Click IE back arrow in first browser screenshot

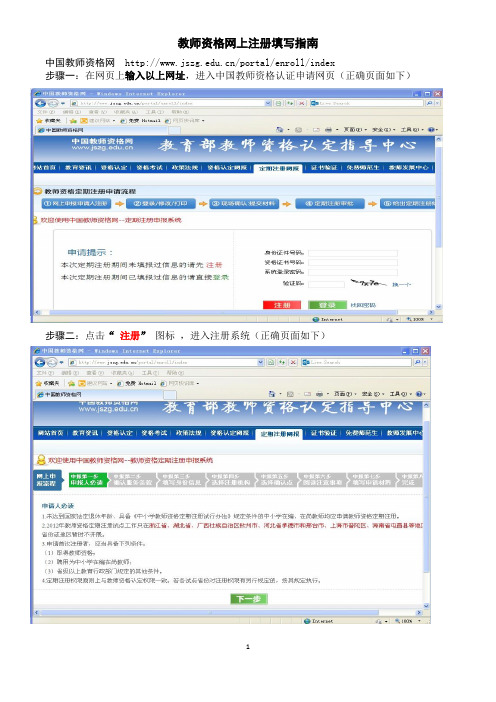tap(41, 103)
